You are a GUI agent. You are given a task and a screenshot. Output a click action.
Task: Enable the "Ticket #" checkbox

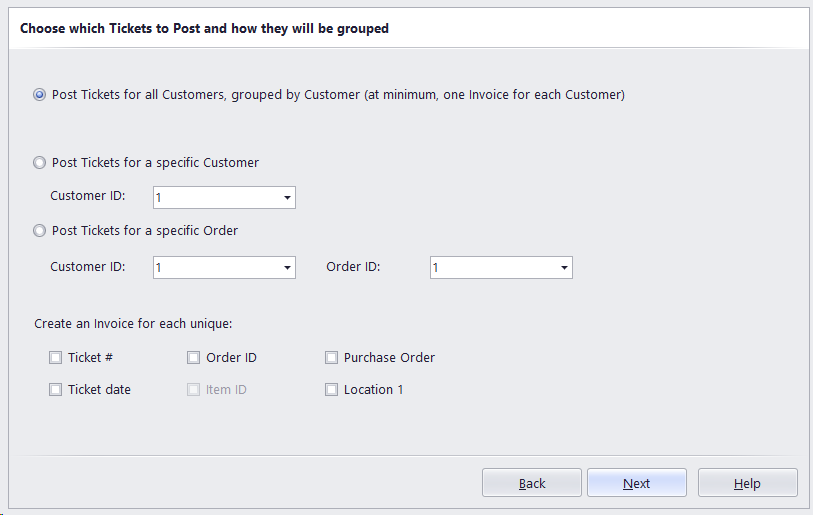point(56,357)
